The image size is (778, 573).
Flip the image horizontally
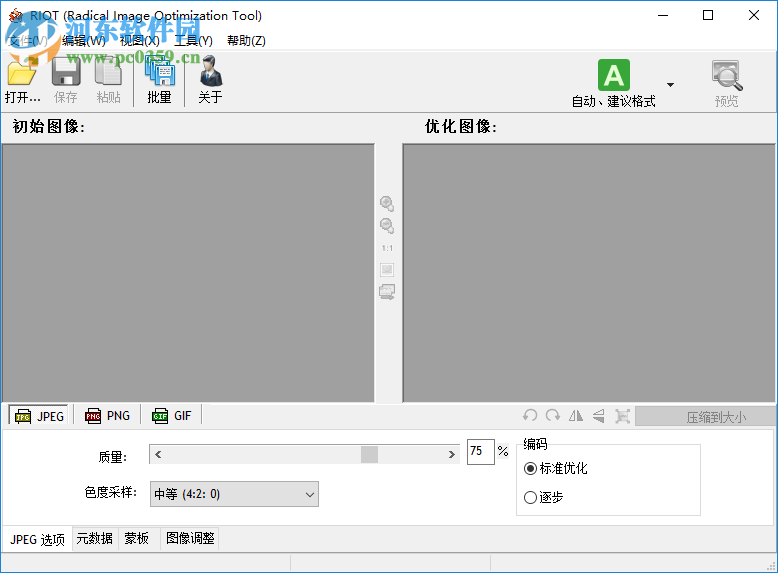pos(576,415)
